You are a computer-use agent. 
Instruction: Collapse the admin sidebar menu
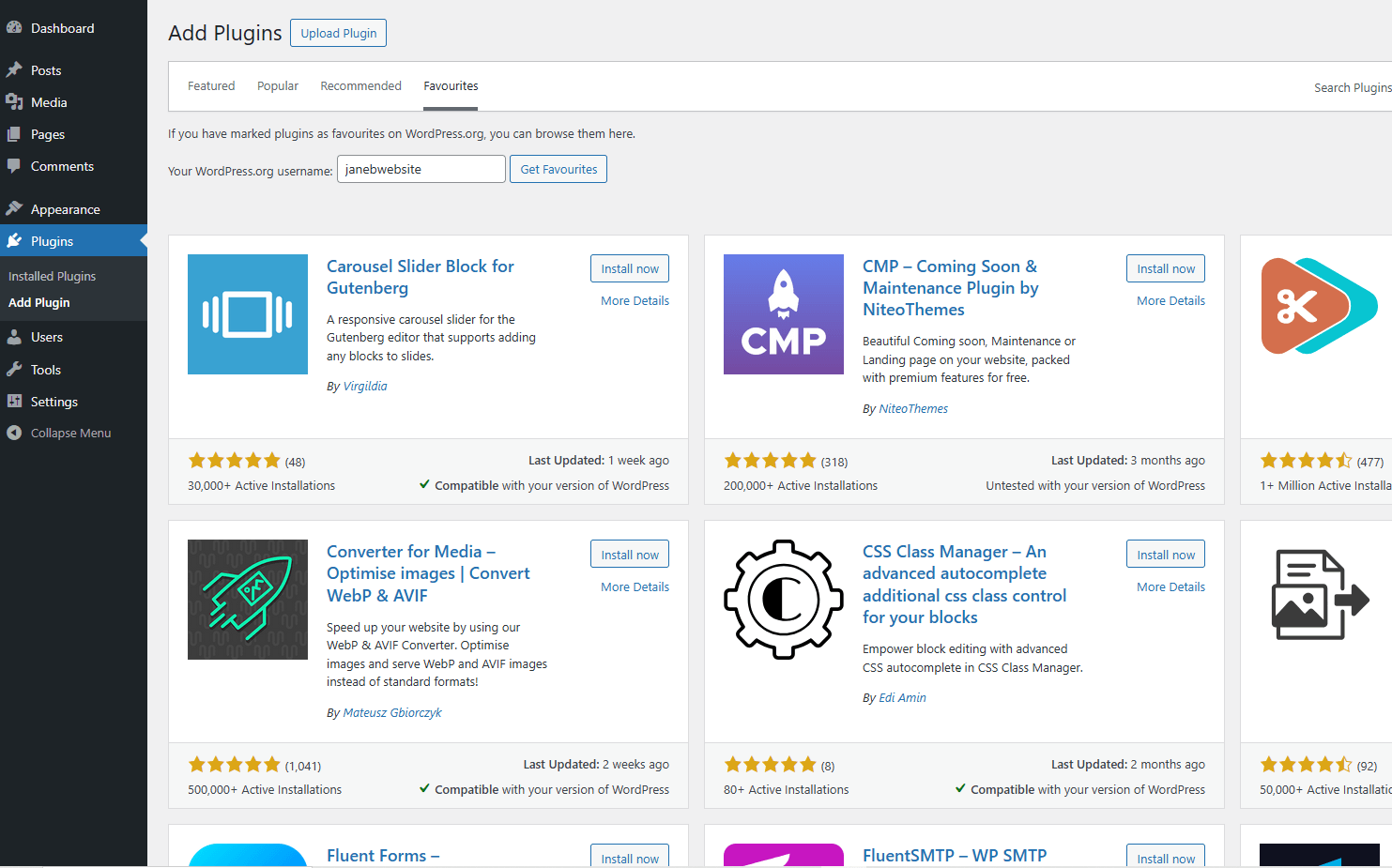point(15,433)
